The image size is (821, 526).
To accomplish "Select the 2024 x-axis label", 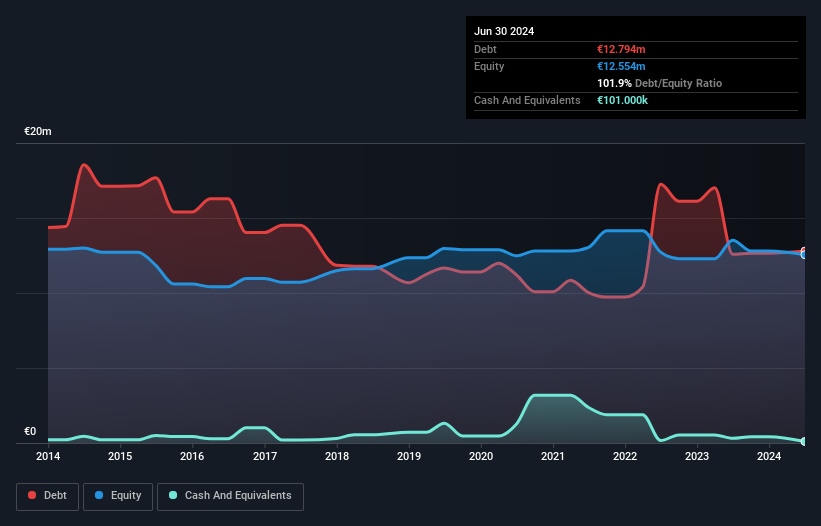I will coord(769,456).
